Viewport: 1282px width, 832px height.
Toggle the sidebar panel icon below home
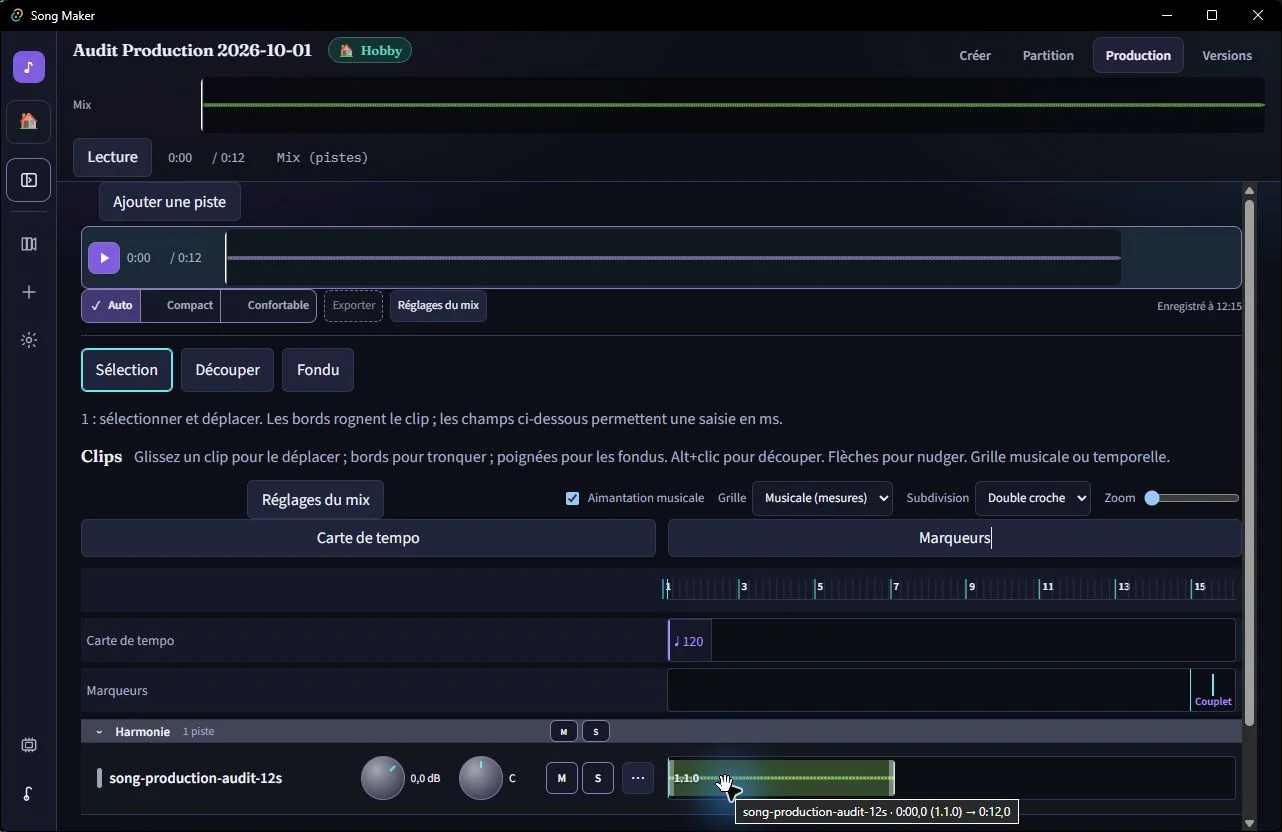[29, 180]
